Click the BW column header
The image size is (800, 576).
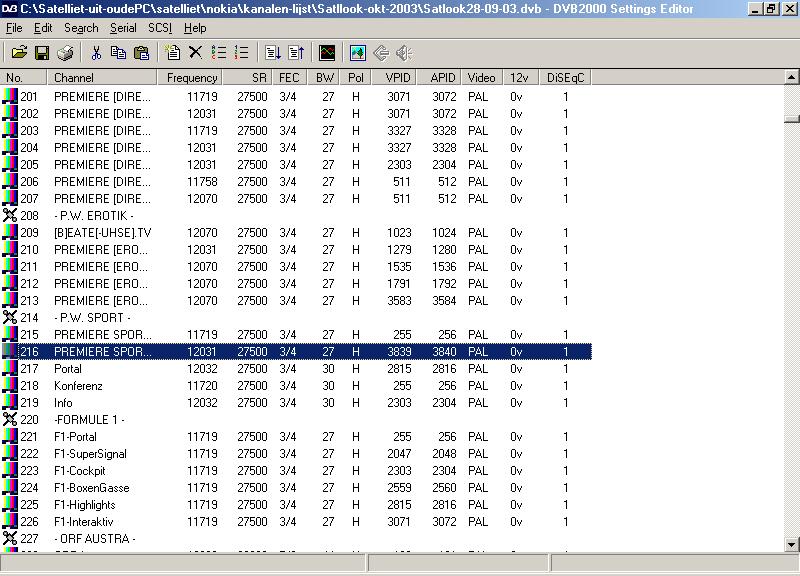pos(324,78)
